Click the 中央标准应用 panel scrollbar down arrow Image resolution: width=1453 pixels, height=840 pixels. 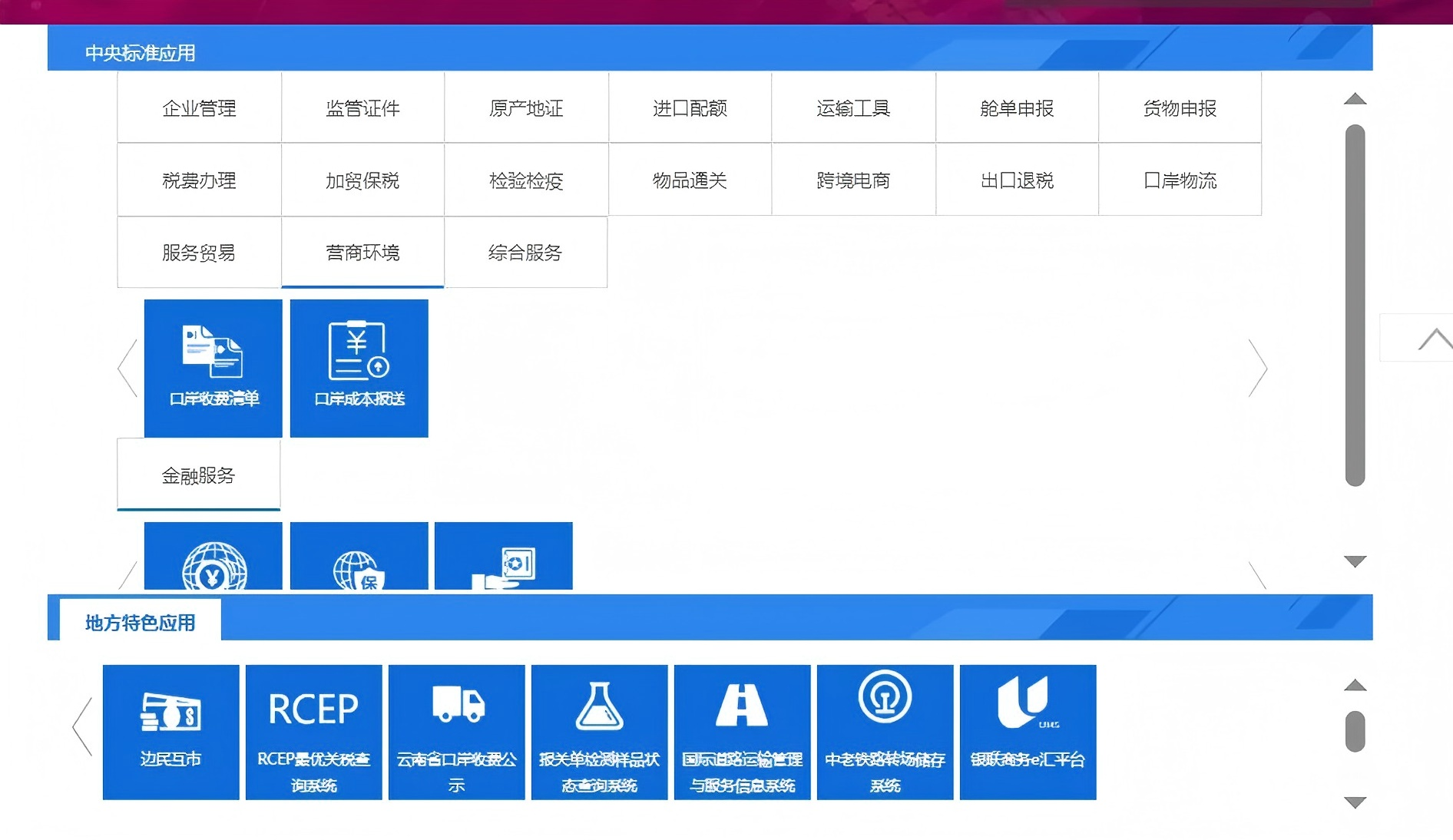1355,561
